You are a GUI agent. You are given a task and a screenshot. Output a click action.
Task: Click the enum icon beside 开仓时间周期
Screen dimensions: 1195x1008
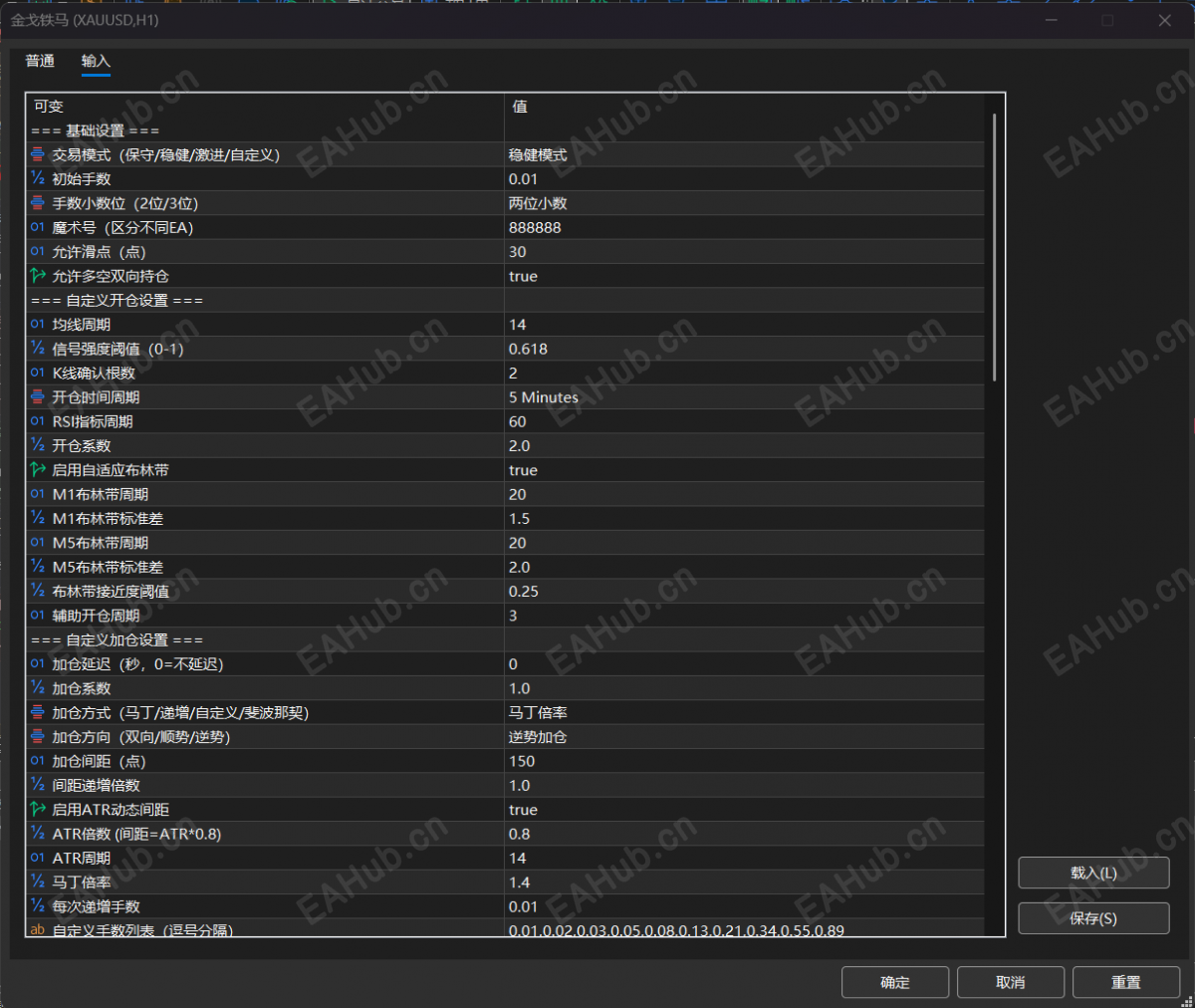(x=38, y=396)
